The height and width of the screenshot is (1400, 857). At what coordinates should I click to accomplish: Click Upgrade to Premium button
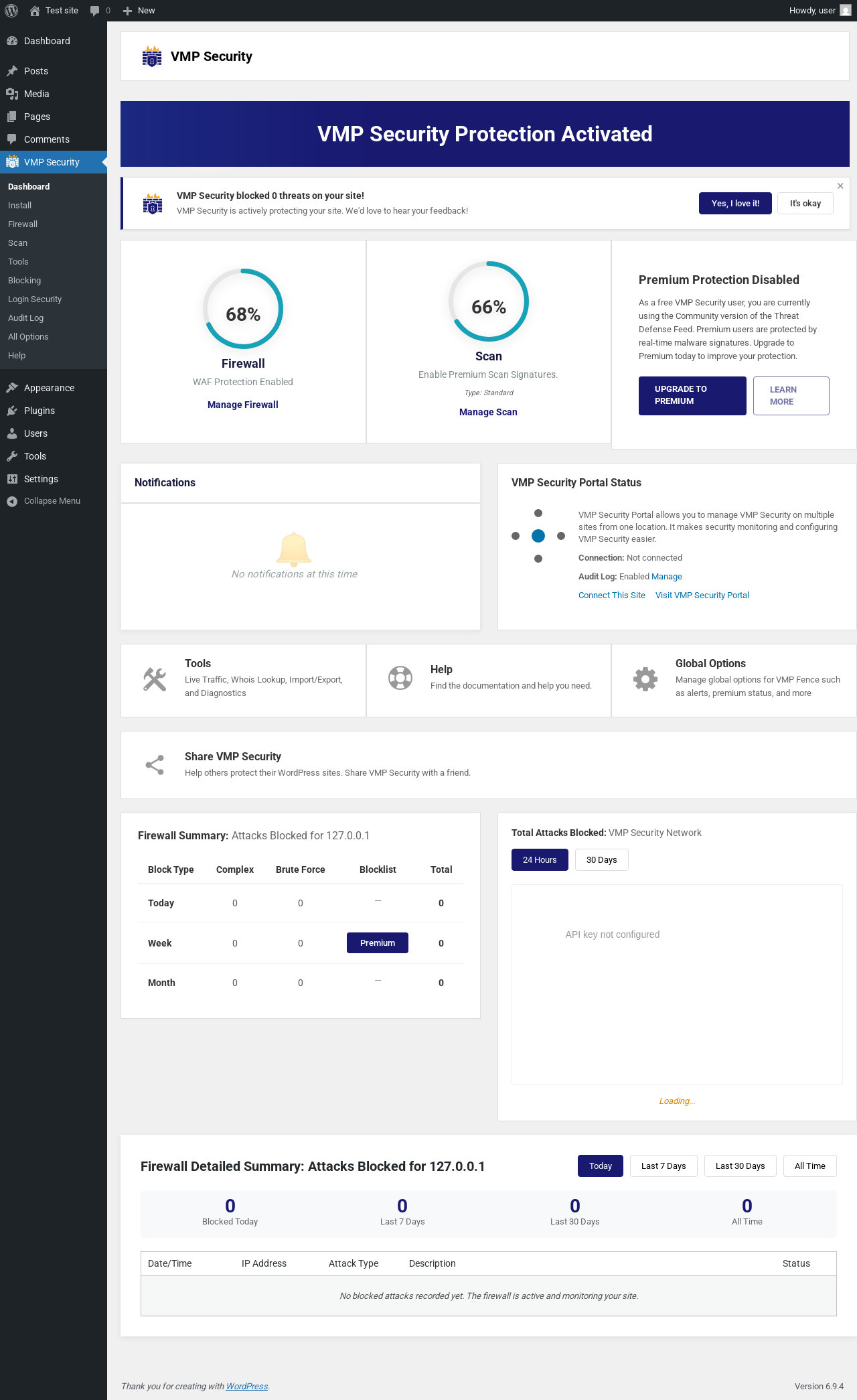tap(692, 396)
